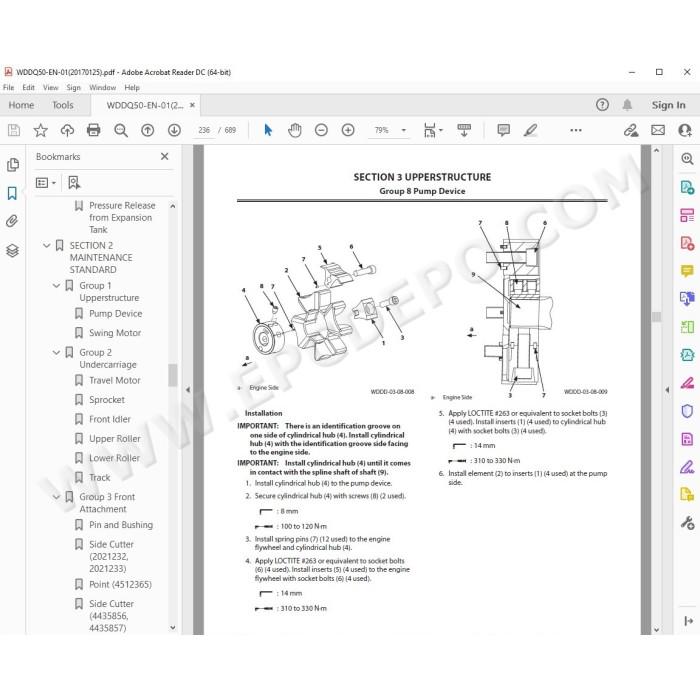Open the File menu

(x=8, y=88)
